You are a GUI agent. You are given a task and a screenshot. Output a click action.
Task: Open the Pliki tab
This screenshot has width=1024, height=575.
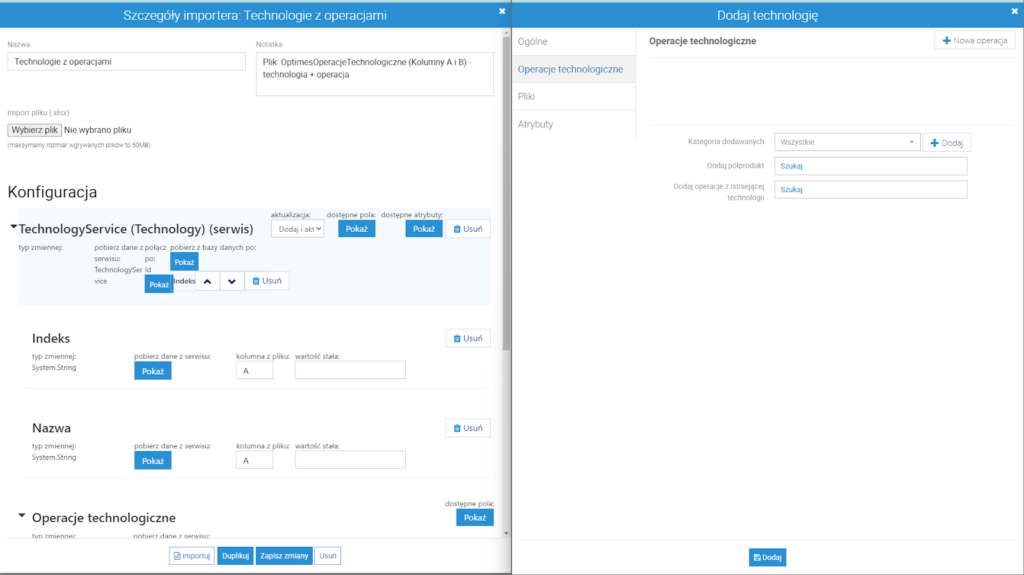coord(573,96)
